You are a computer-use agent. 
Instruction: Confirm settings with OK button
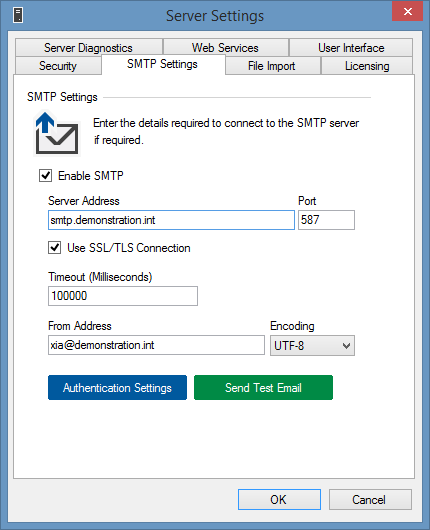[279, 499]
